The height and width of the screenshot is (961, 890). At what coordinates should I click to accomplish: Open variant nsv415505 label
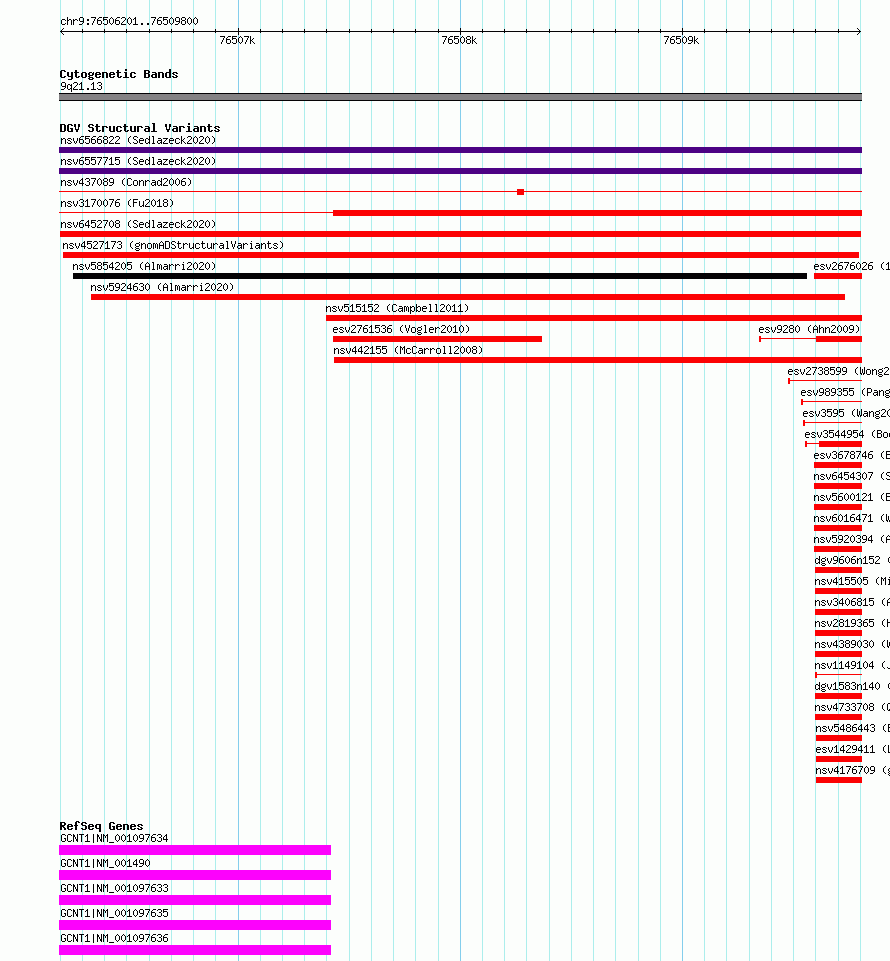pyautogui.click(x=852, y=580)
